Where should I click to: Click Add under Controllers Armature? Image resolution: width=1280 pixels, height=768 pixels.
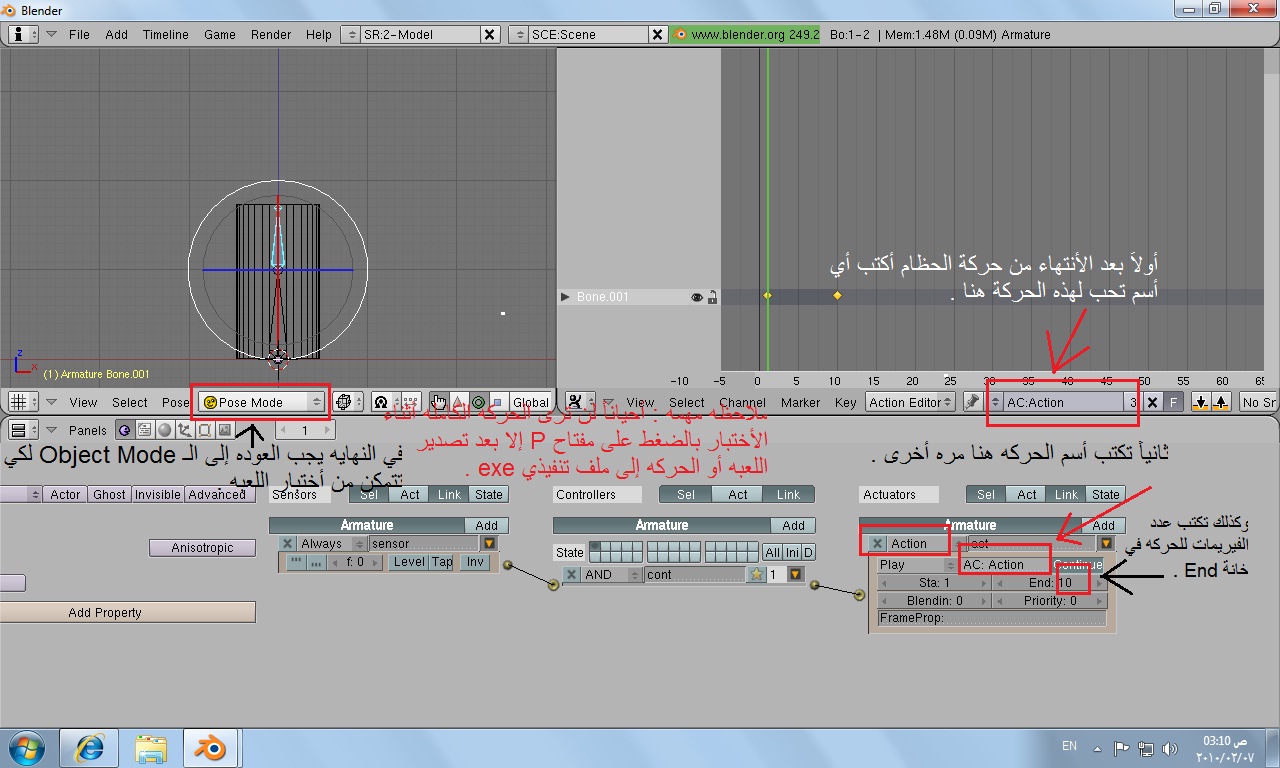point(793,525)
